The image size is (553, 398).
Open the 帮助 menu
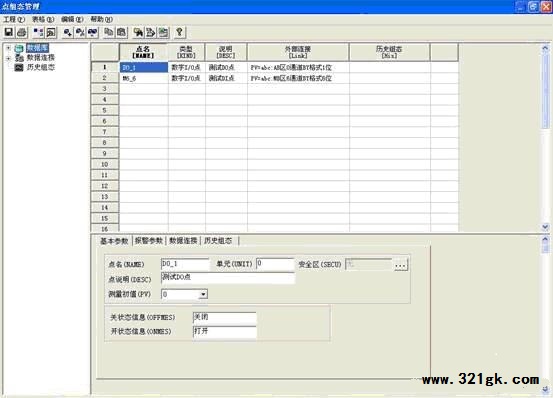click(x=102, y=19)
